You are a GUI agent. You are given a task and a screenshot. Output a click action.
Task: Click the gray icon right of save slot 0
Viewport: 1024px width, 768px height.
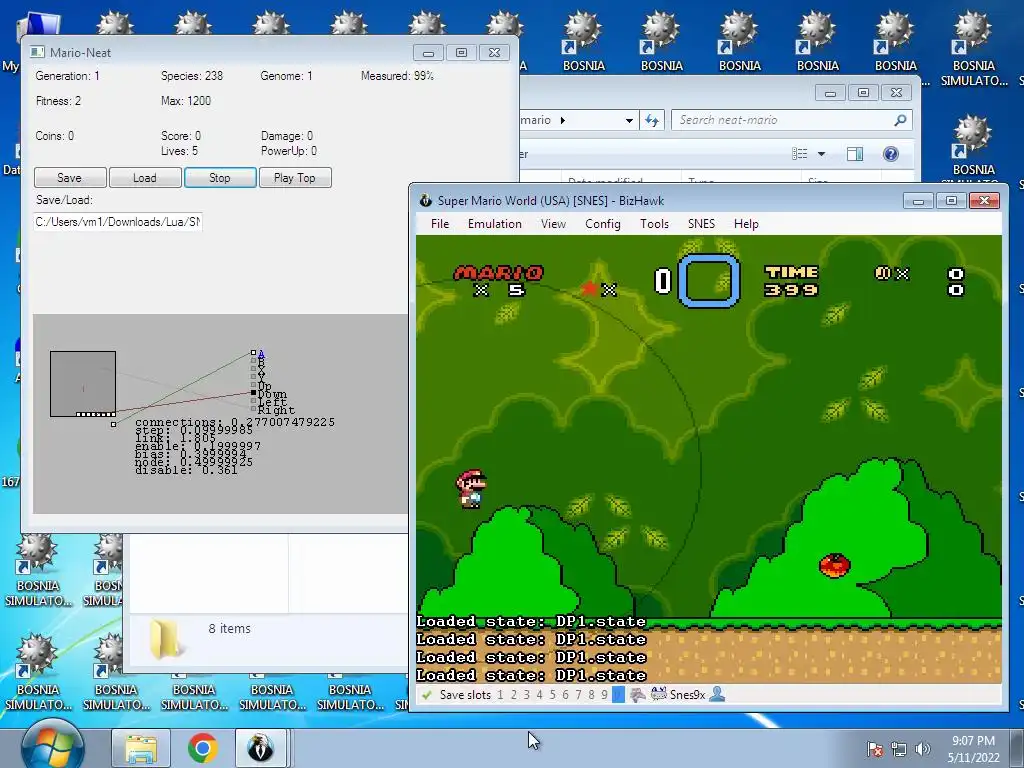[x=637, y=695]
